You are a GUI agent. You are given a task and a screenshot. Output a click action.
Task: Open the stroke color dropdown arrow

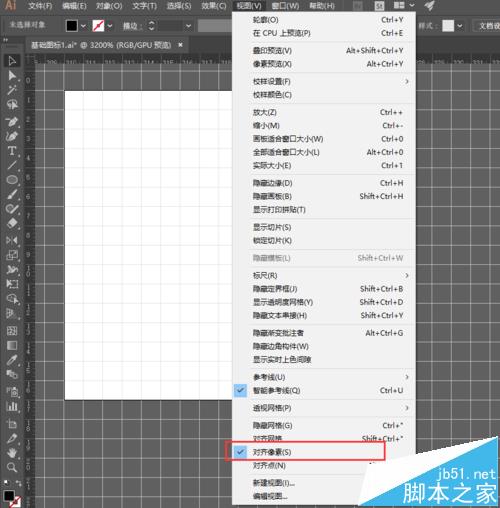click(x=110, y=26)
